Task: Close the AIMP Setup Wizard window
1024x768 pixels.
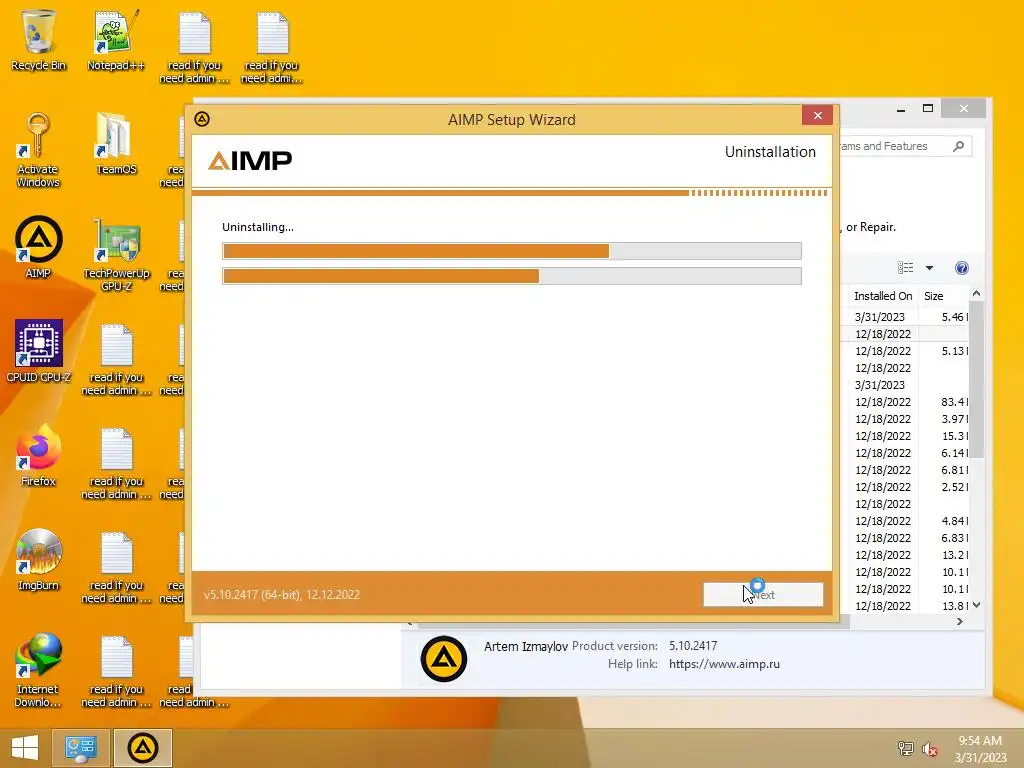Action: [x=818, y=116]
